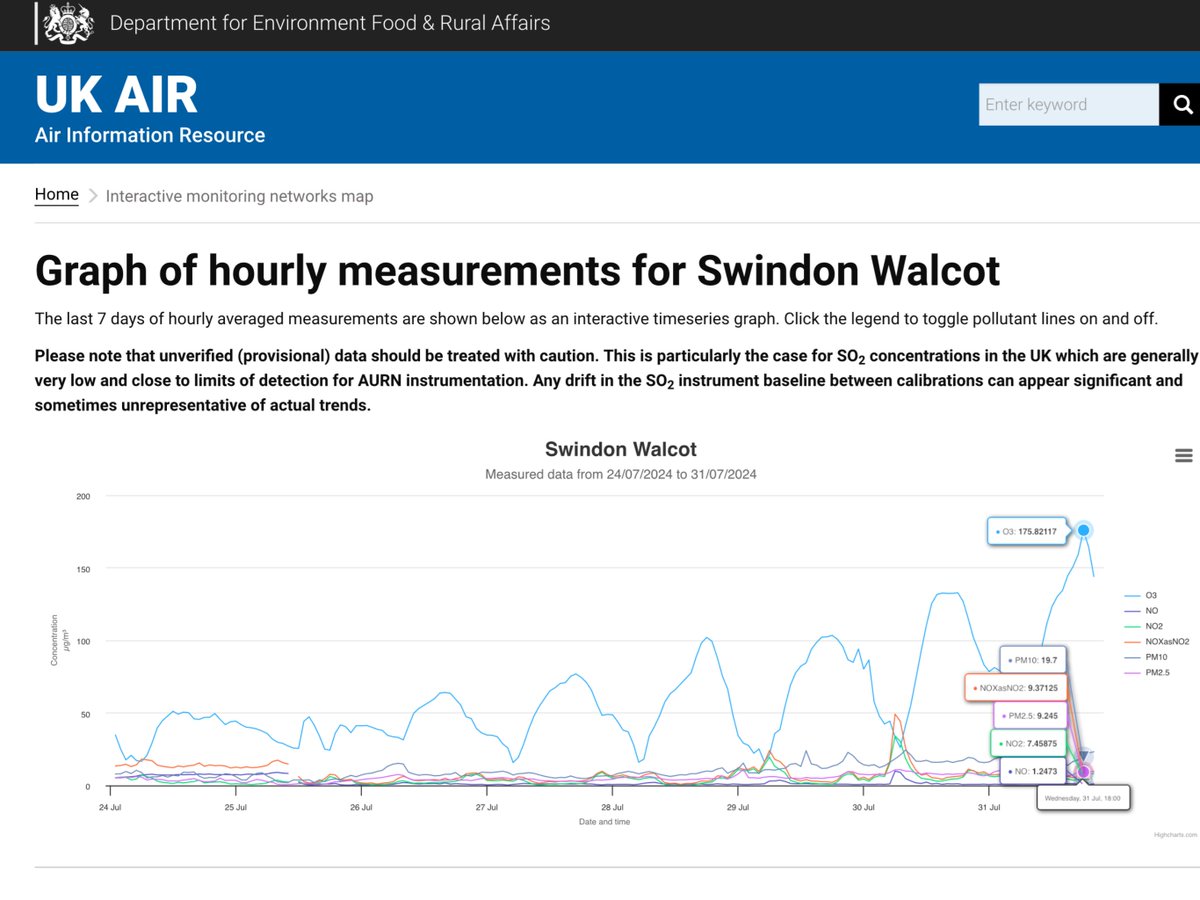Click the O3: 175.82117 tooltip
This screenshot has height=900, width=1200.
[1026, 531]
